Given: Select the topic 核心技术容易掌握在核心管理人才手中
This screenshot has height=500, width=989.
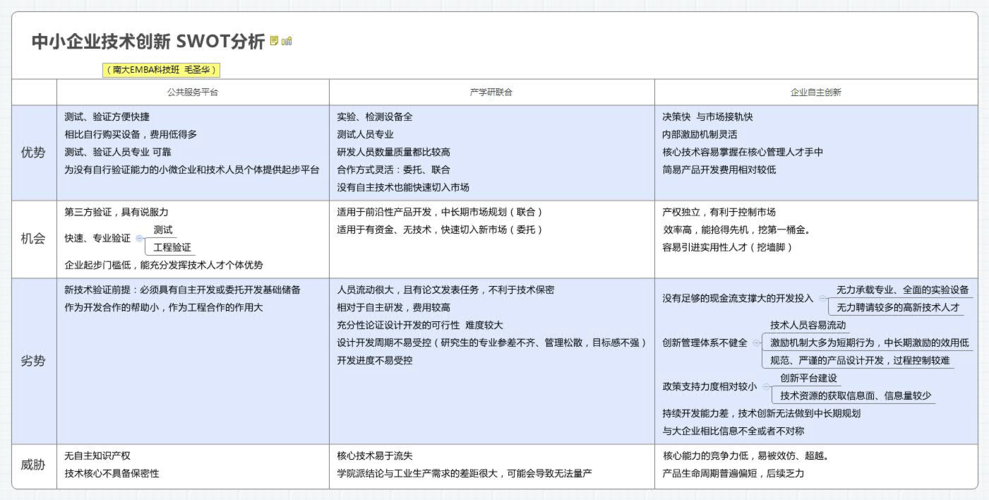Looking at the screenshot, I should coord(742,152).
